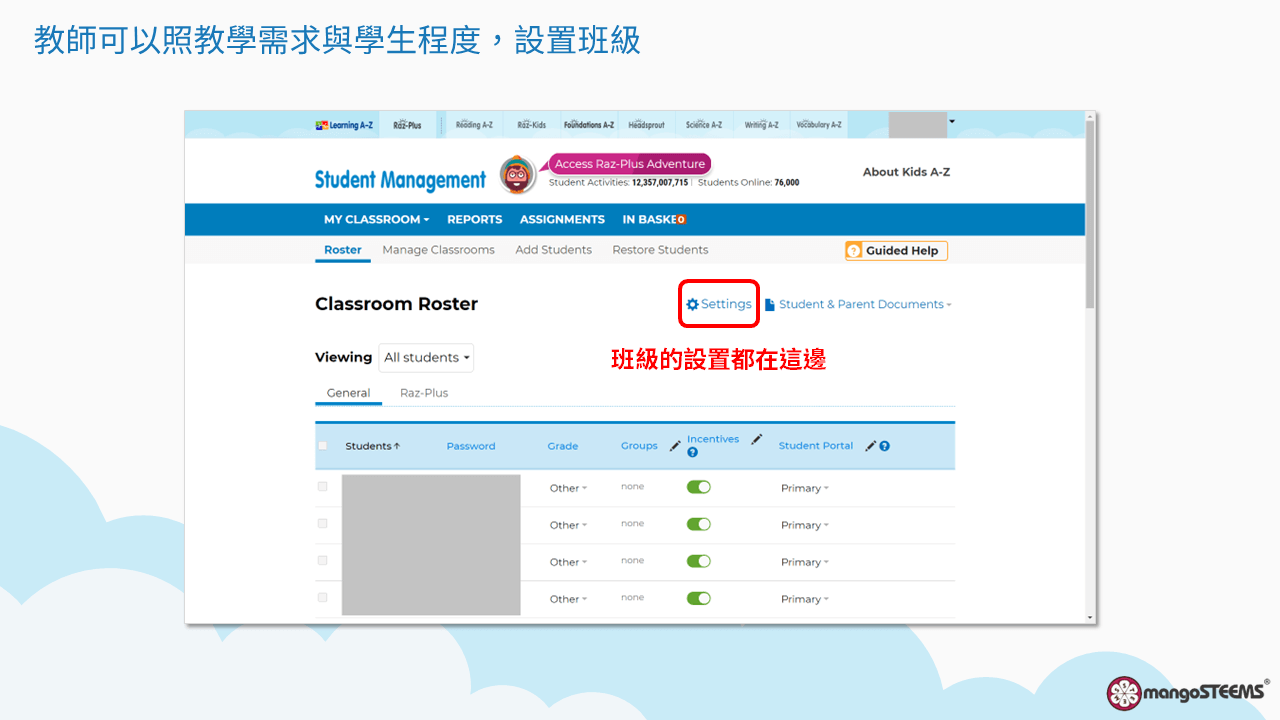Switch to Foundations A-Z

pyautogui.click(x=589, y=125)
